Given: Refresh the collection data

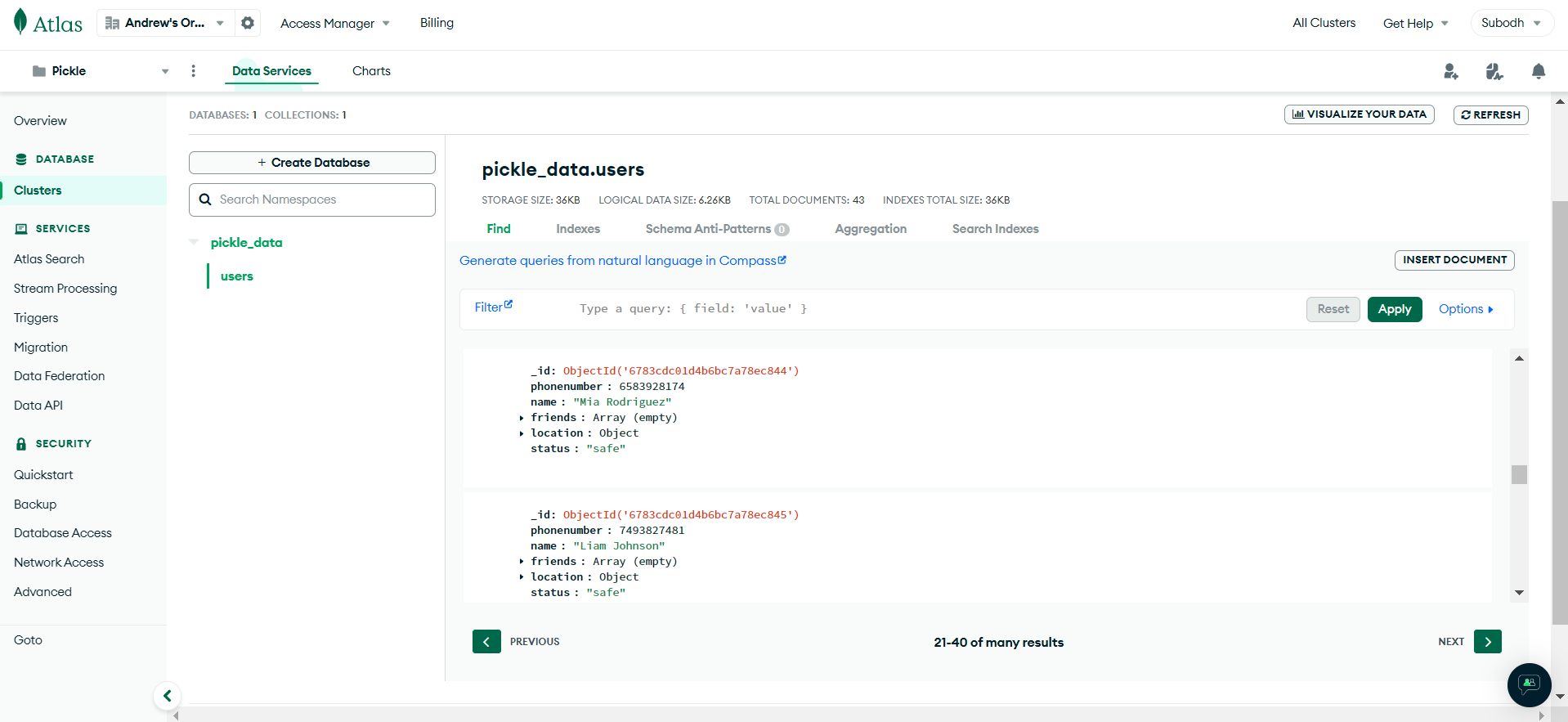Looking at the screenshot, I should 1490,115.
